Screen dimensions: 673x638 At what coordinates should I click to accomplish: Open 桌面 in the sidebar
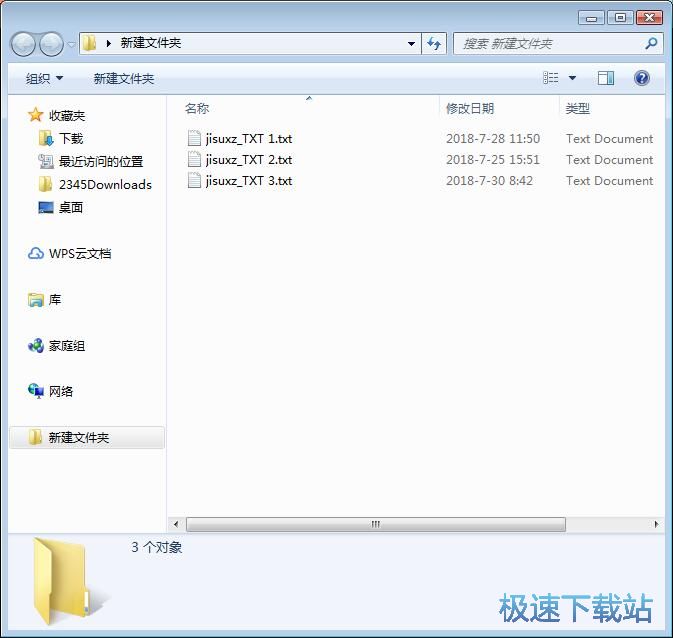coord(71,208)
